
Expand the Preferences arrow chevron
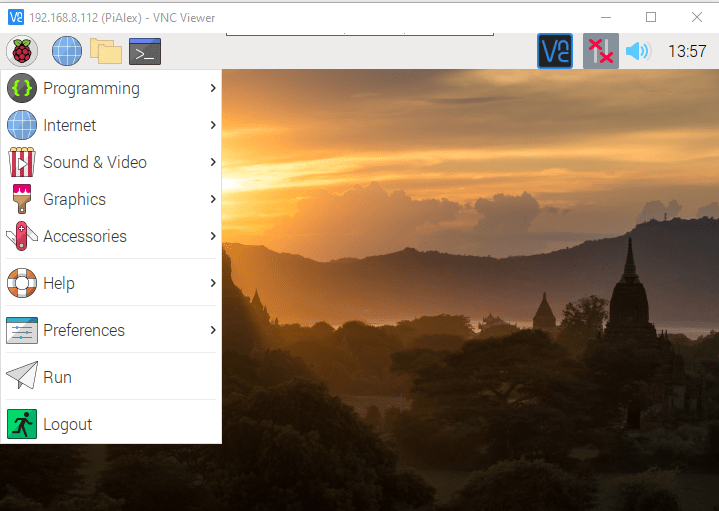213,330
